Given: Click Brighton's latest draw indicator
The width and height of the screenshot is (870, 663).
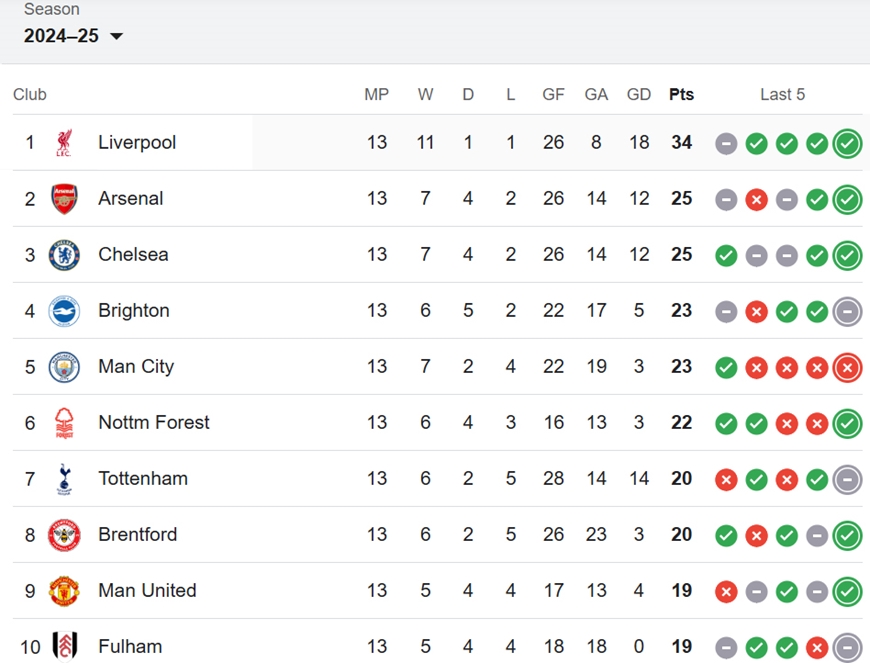Looking at the screenshot, I should (847, 312).
